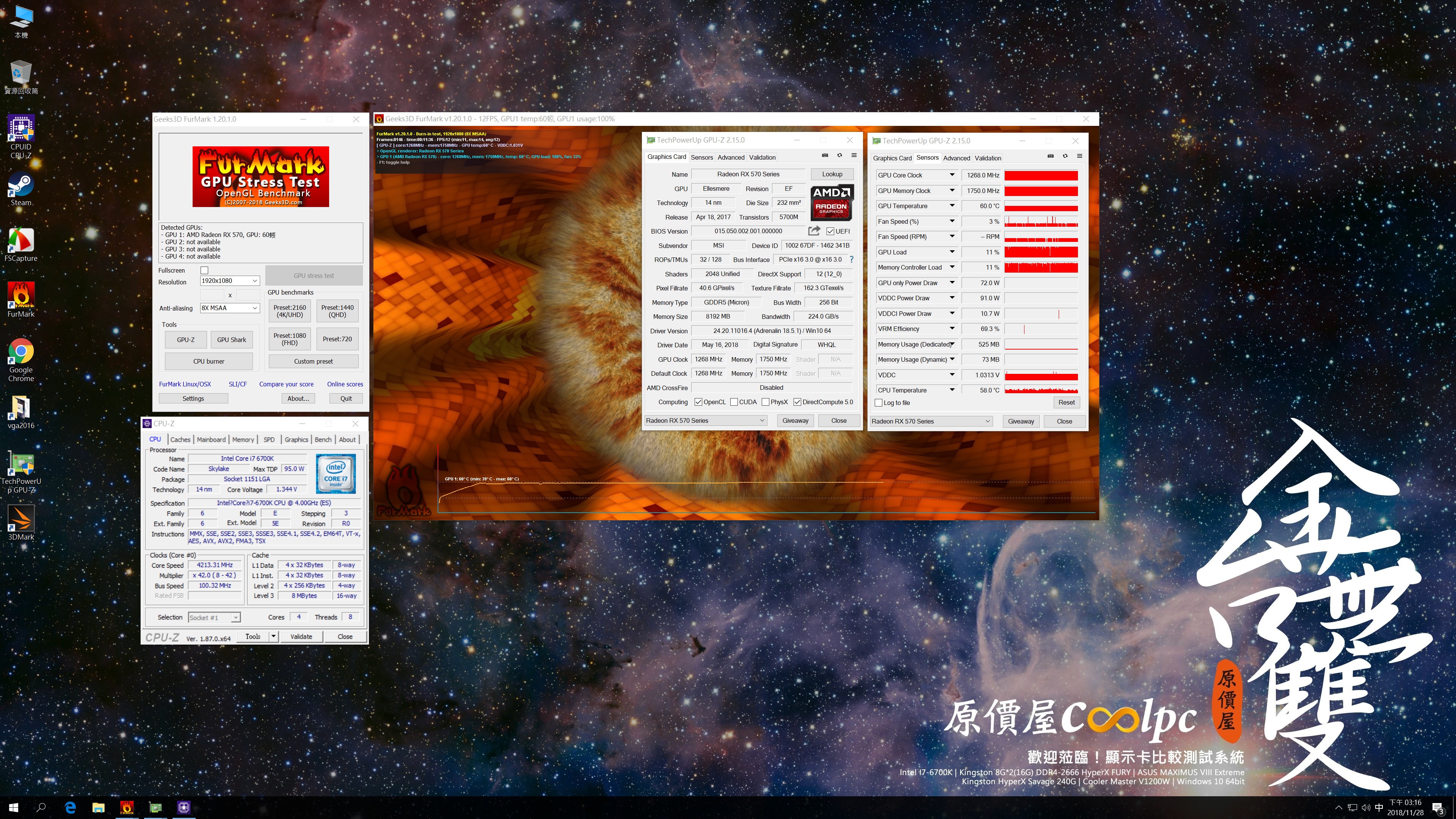The width and height of the screenshot is (1456, 819).
Task: Click CPU burner button in FurMark
Action: [209, 361]
